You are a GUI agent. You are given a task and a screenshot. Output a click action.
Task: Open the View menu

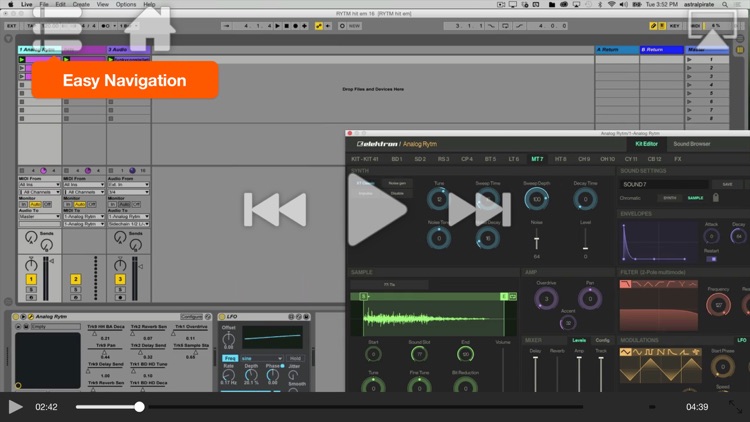pyautogui.click(x=102, y=4)
